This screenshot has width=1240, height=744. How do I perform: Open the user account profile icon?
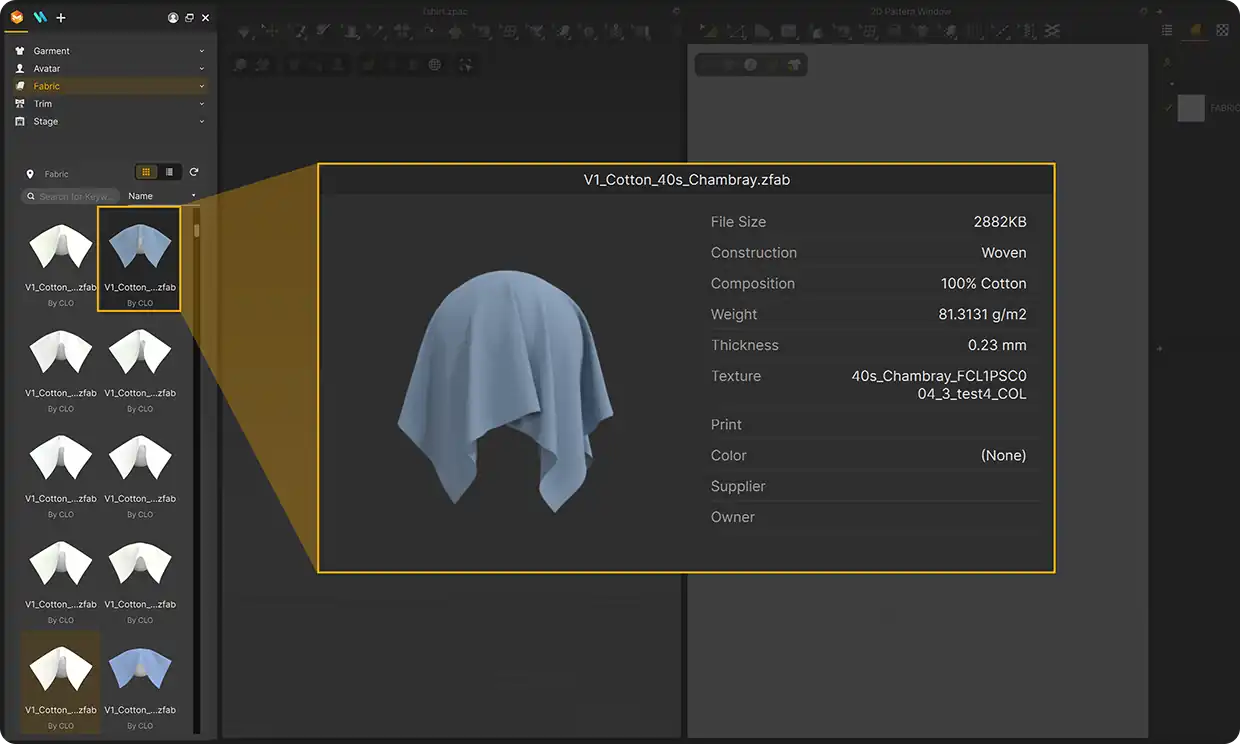coord(173,18)
